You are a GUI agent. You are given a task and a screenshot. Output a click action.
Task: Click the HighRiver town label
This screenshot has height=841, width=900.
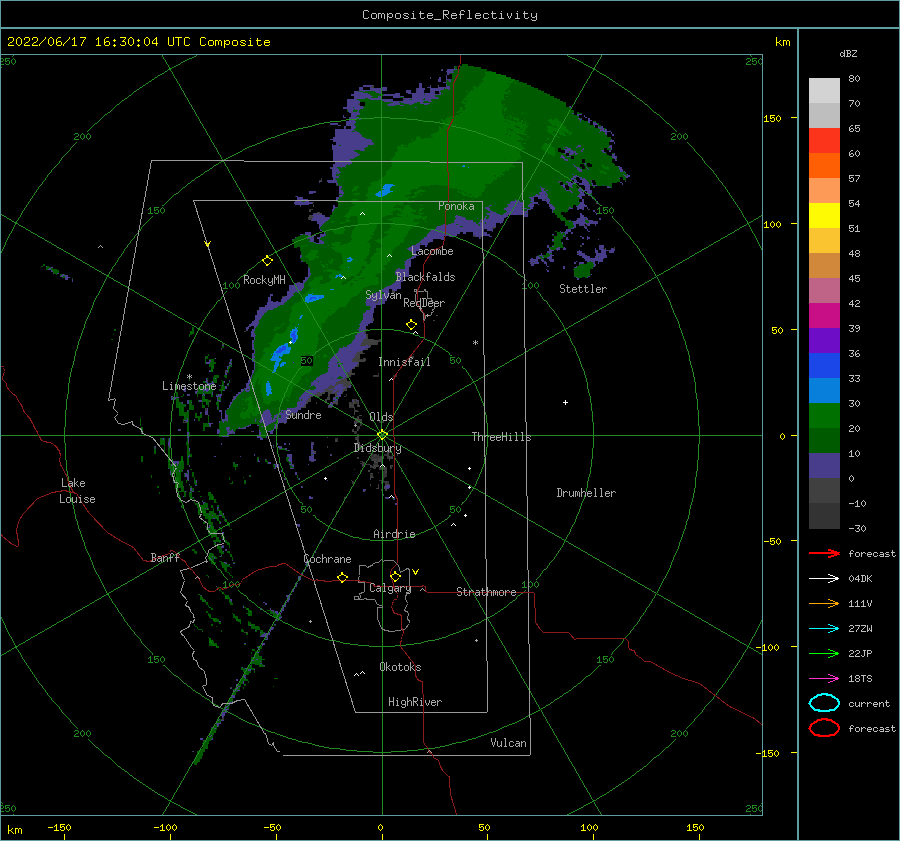(415, 702)
